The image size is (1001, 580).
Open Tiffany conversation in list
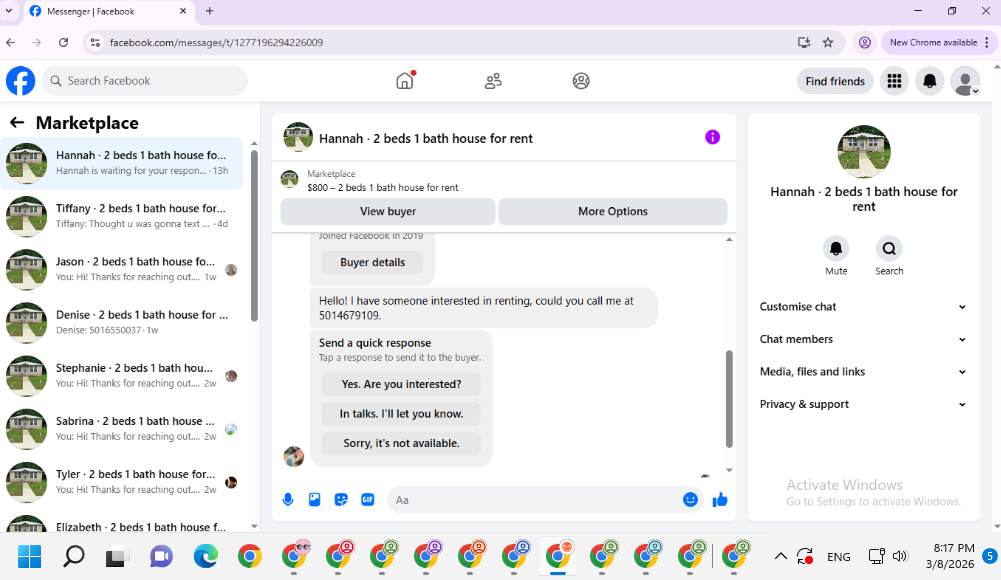coord(121,216)
